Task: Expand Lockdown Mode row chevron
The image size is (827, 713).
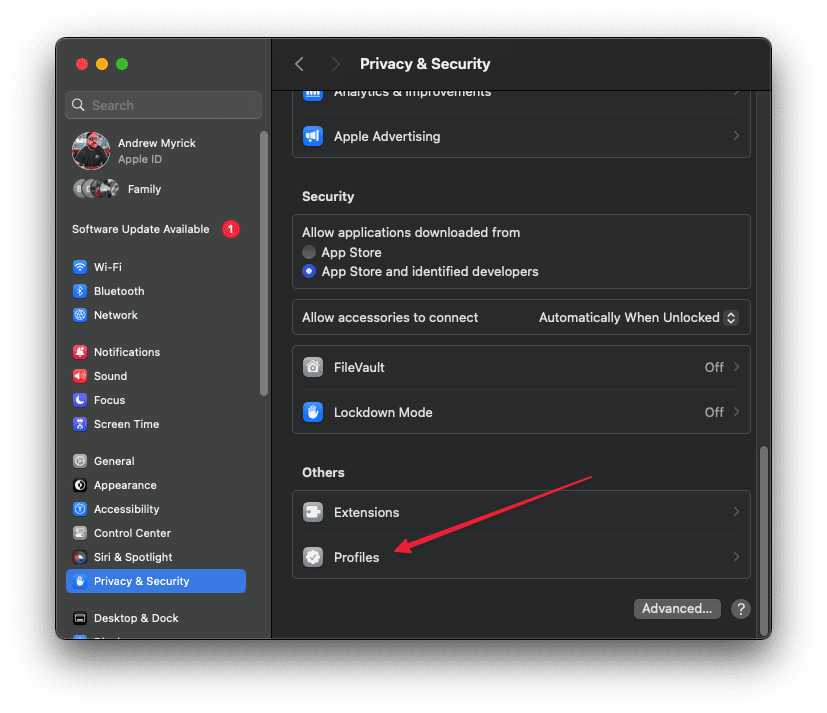Action: (736, 412)
